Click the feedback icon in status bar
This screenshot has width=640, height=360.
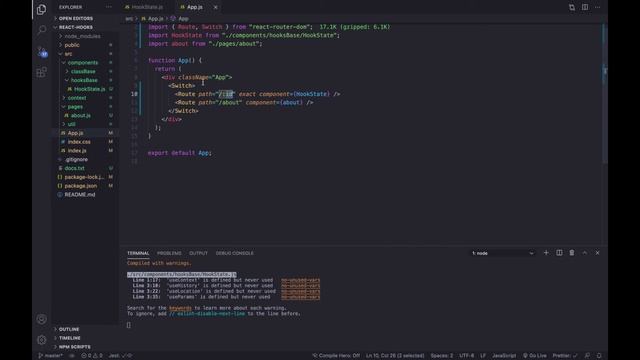(587, 356)
